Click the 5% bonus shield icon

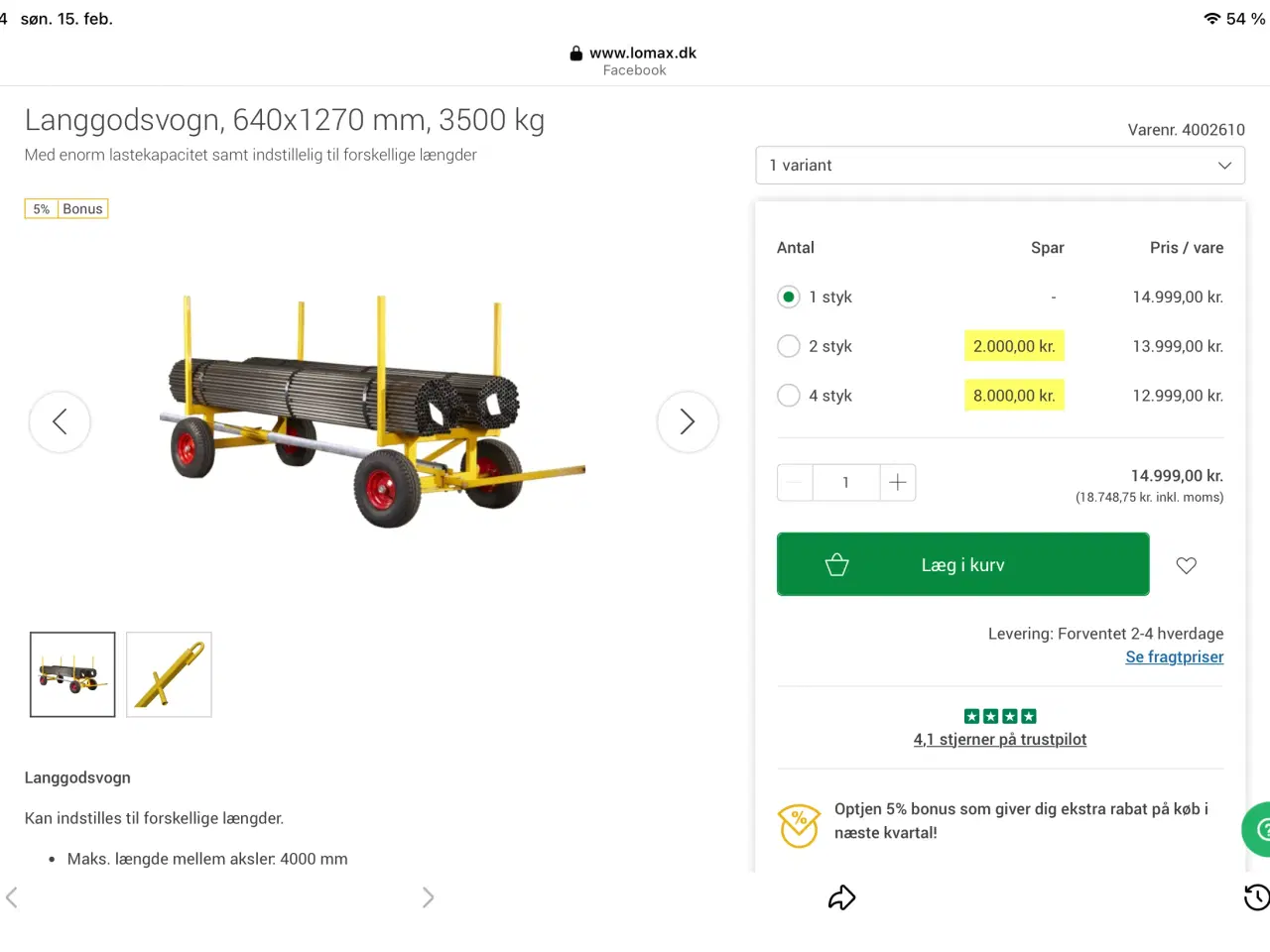point(799,824)
